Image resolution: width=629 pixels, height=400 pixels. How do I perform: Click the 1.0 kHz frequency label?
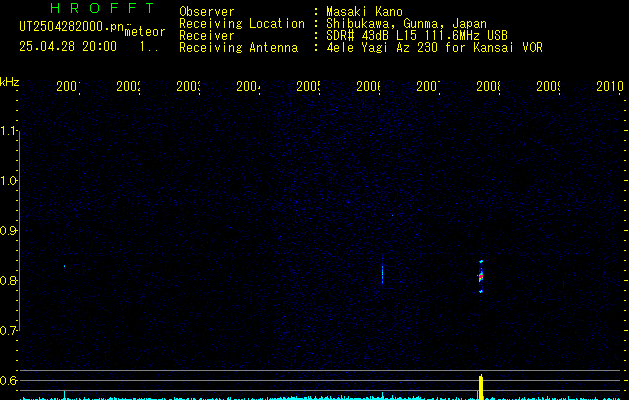(x=8, y=181)
